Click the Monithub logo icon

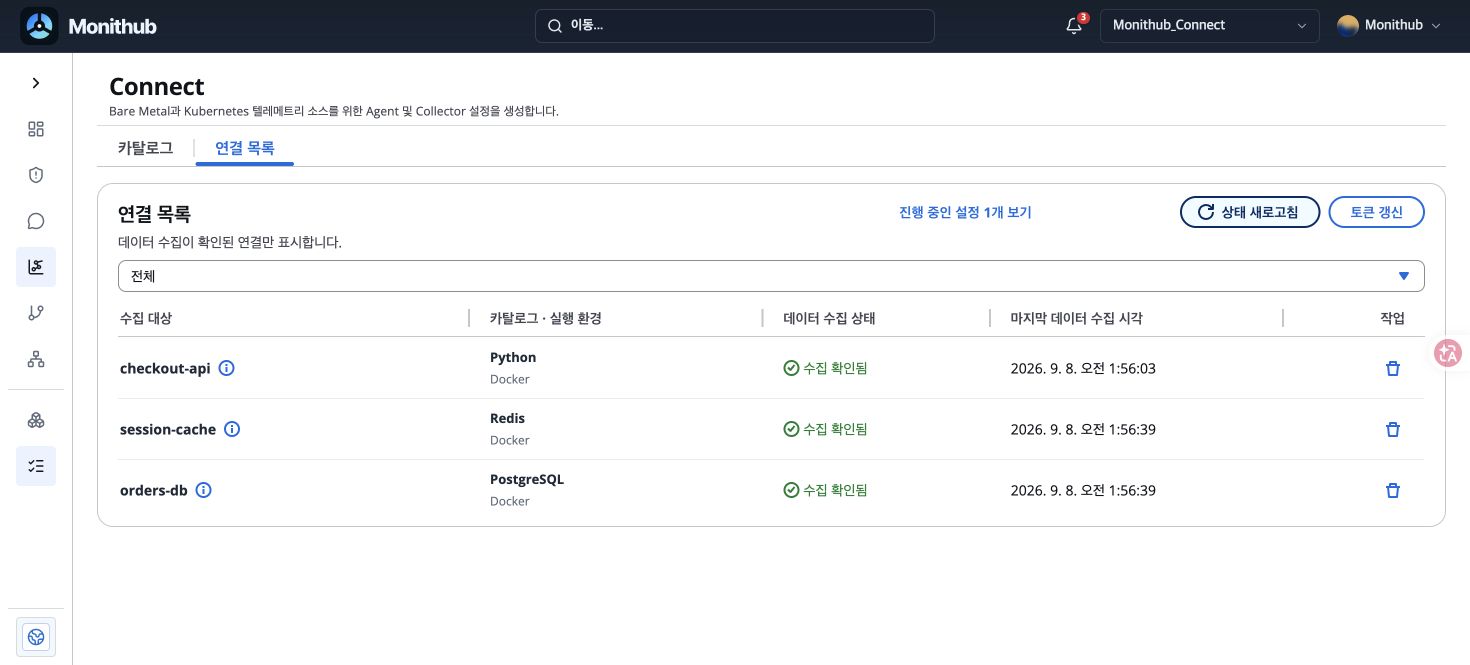39,26
